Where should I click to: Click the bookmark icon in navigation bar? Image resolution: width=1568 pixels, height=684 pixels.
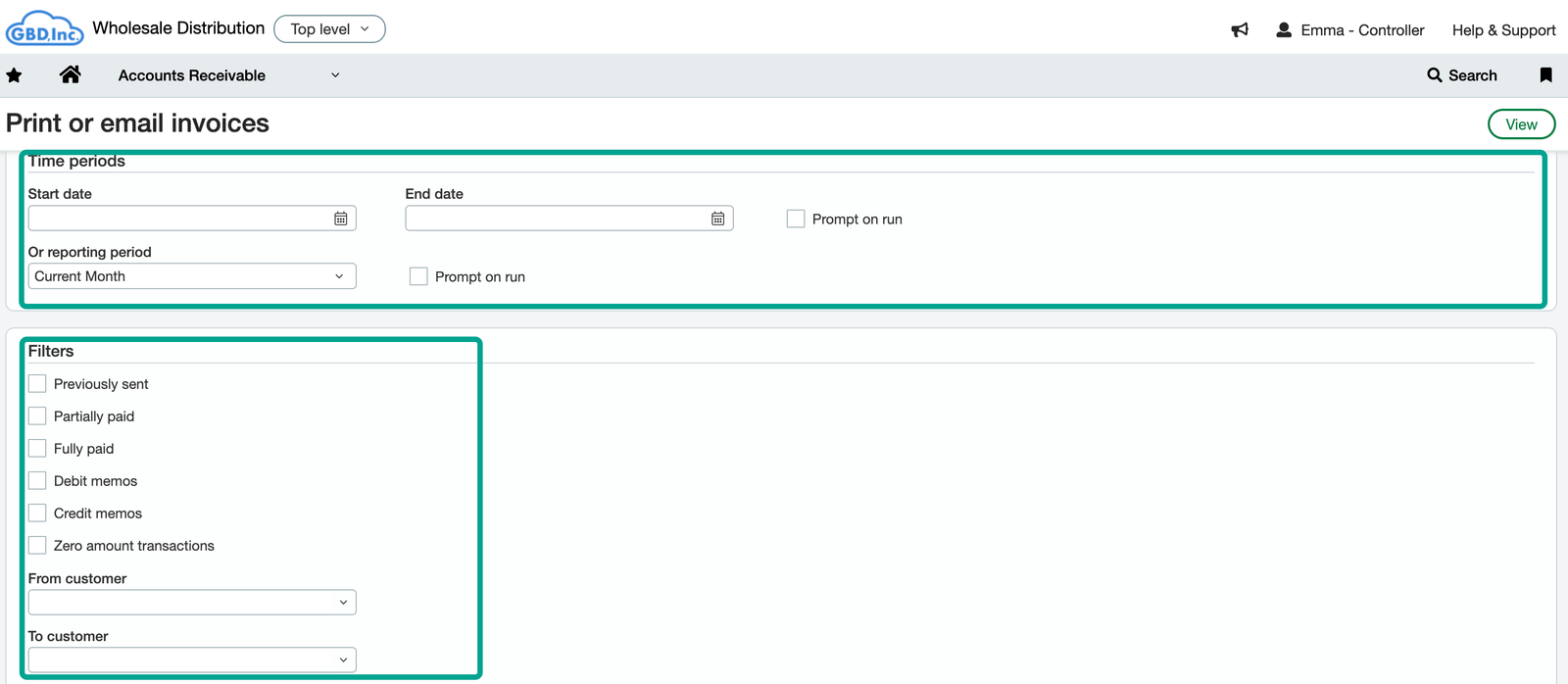coord(1545,75)
